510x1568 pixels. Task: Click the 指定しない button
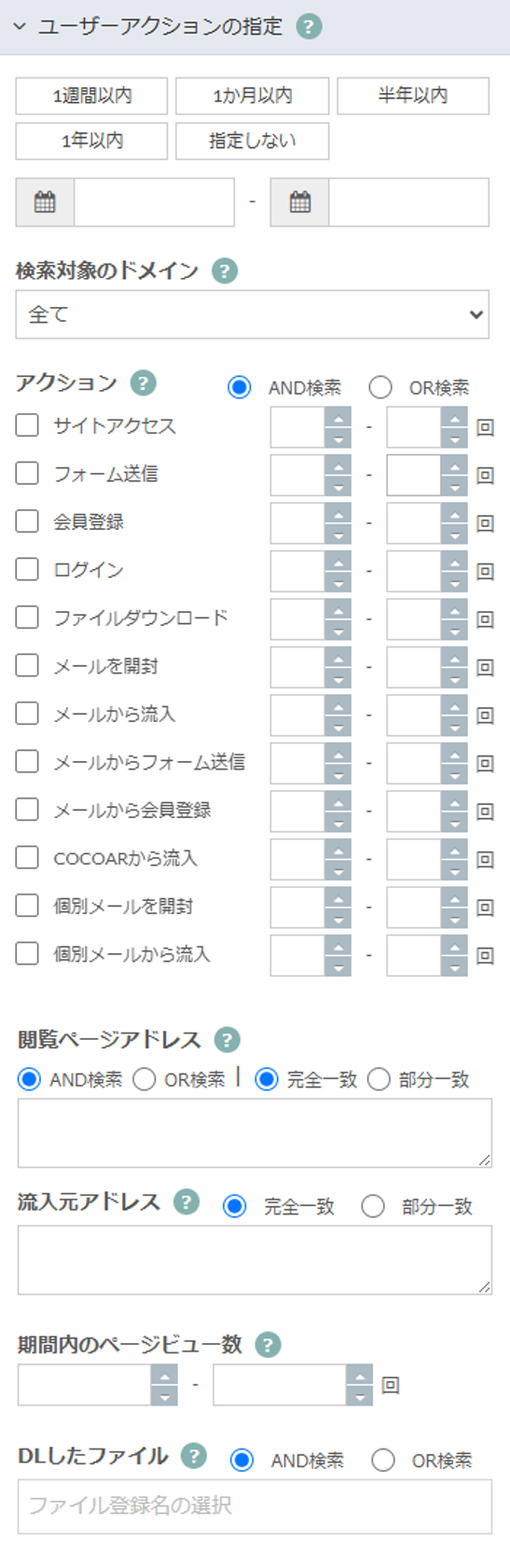[252, 141]
